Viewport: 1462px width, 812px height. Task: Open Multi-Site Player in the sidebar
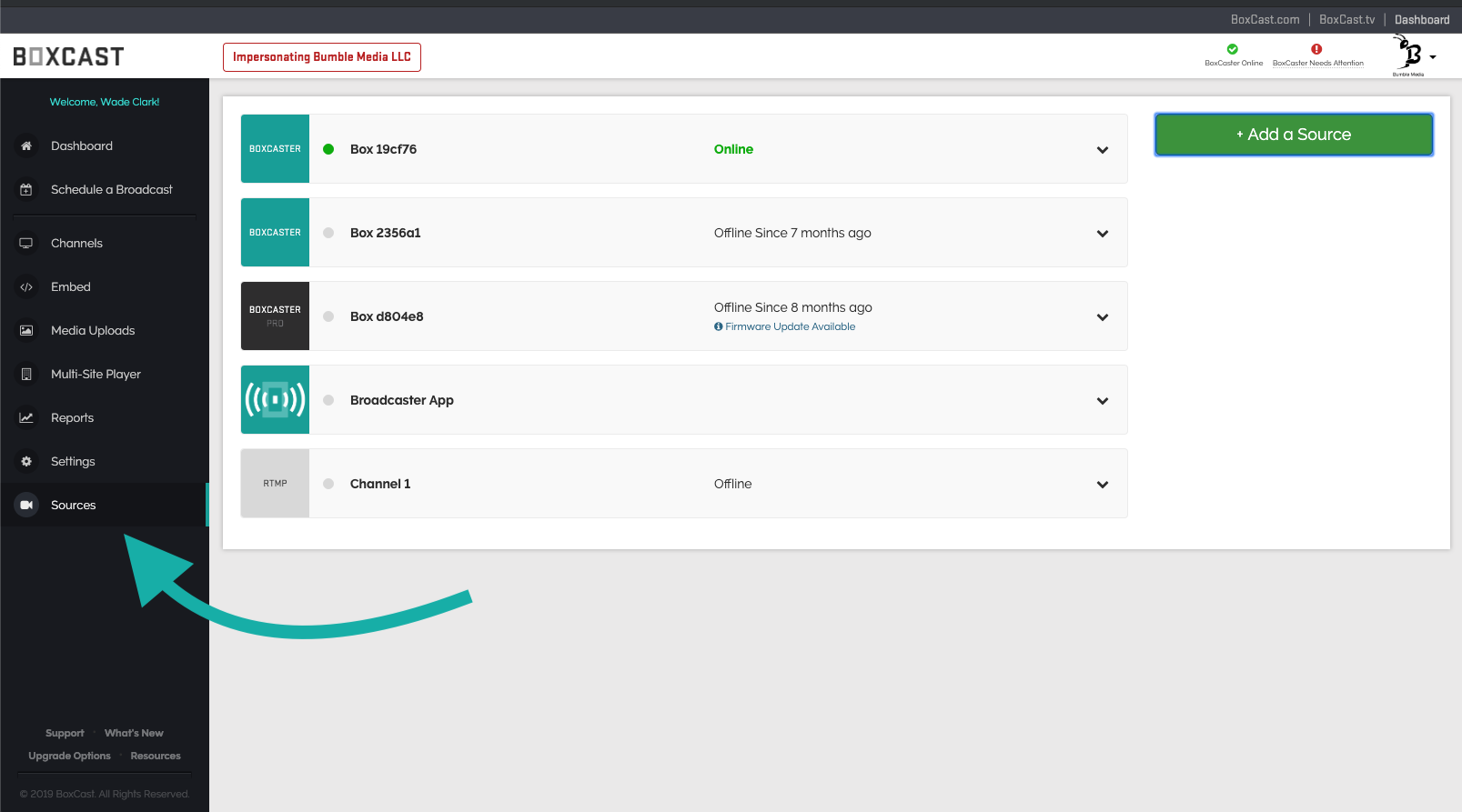(x=96, y=374)
